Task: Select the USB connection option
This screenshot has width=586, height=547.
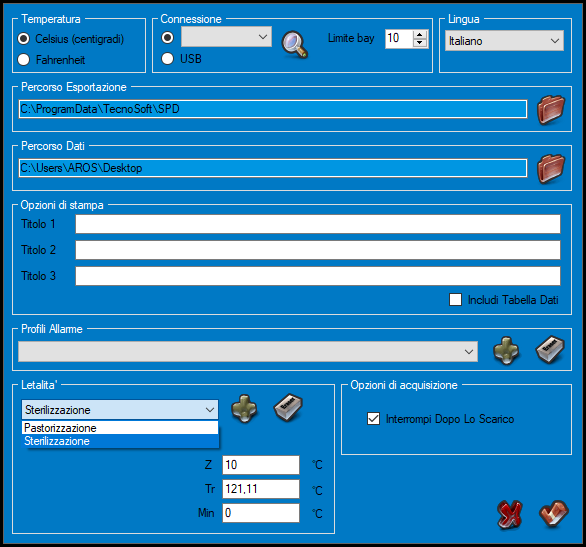Action: pos(182,59)
